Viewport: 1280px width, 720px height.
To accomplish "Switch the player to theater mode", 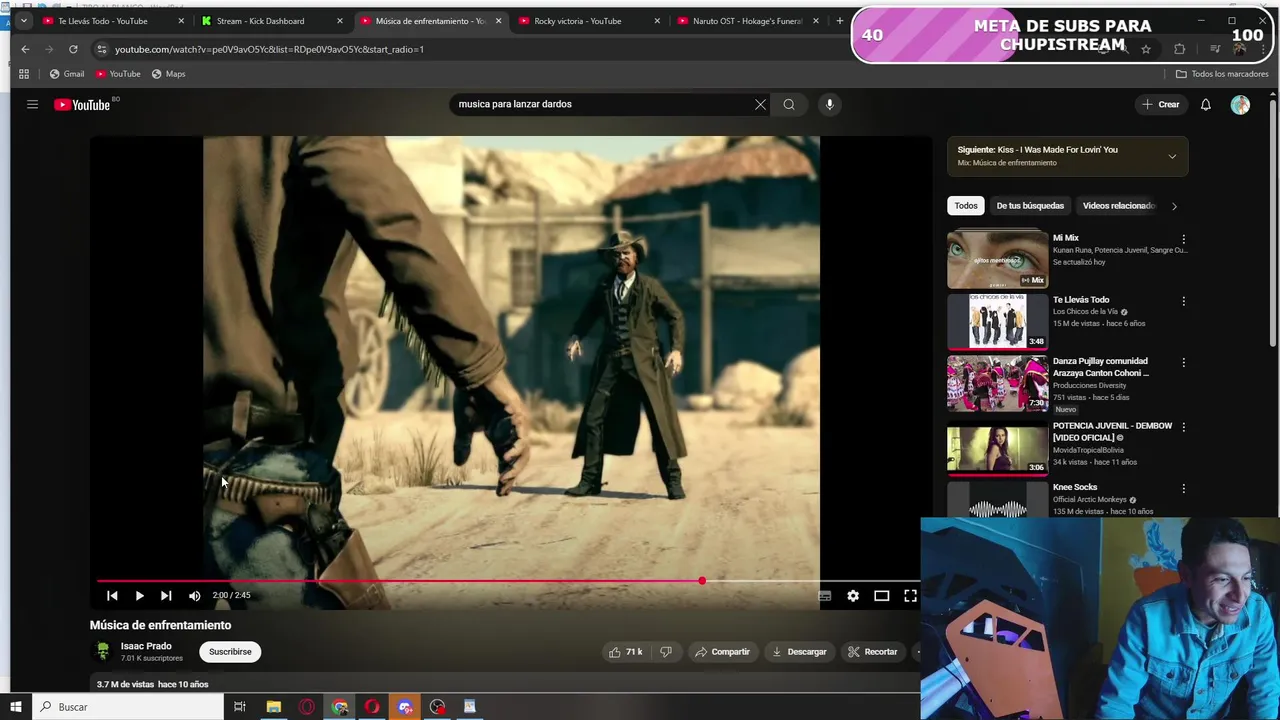I will (x=881, y=596).
